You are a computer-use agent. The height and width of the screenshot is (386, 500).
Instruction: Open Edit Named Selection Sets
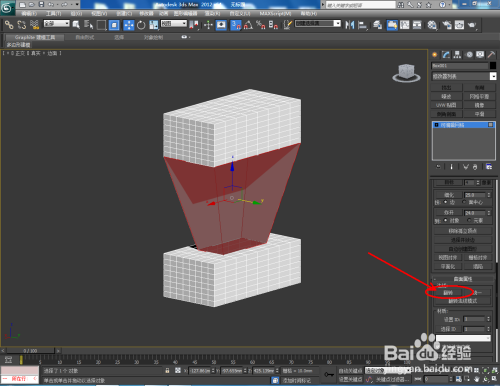click(287, 25)
